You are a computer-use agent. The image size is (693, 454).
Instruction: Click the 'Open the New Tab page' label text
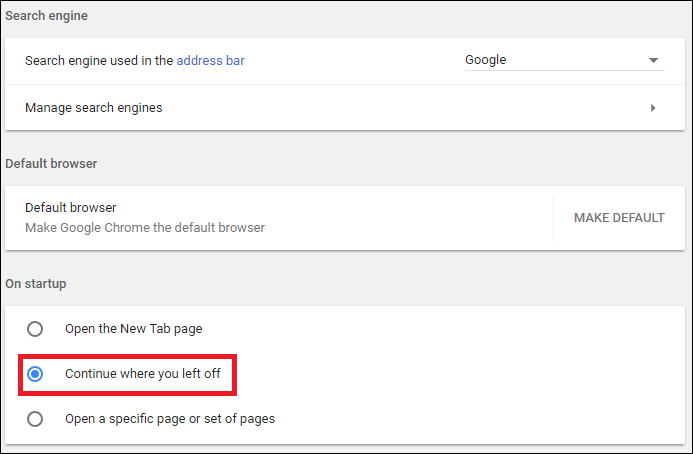(134, 328)
